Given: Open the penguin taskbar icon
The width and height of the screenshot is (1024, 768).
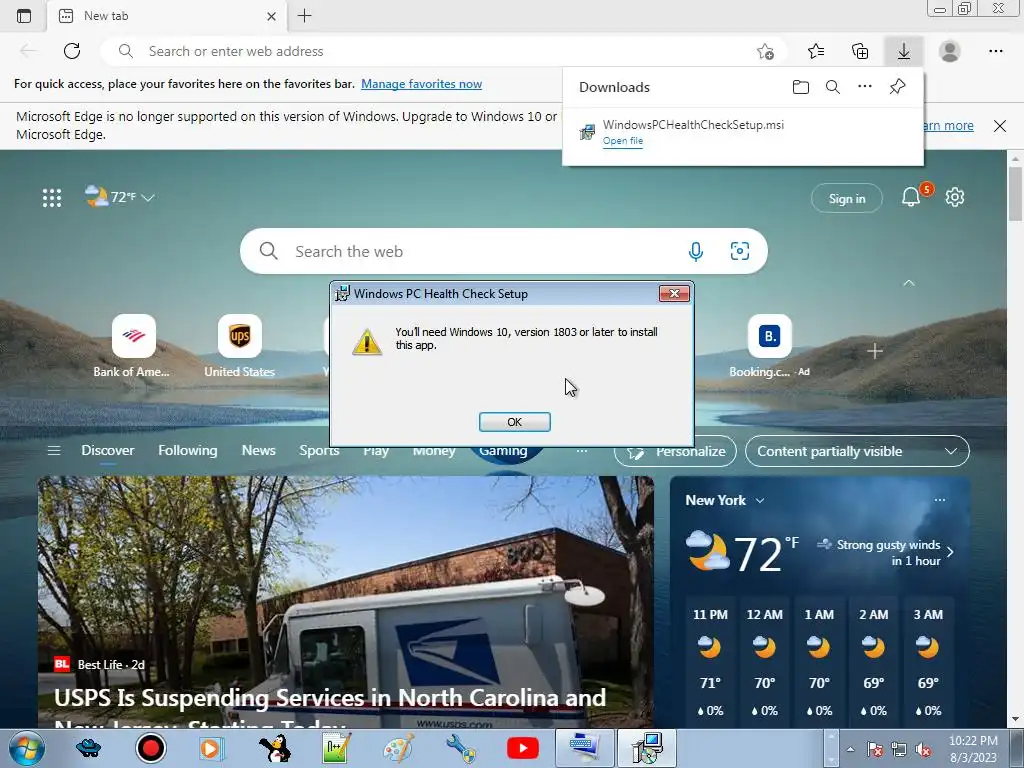Looking at the screenshot, I should [x=276, y=748].
